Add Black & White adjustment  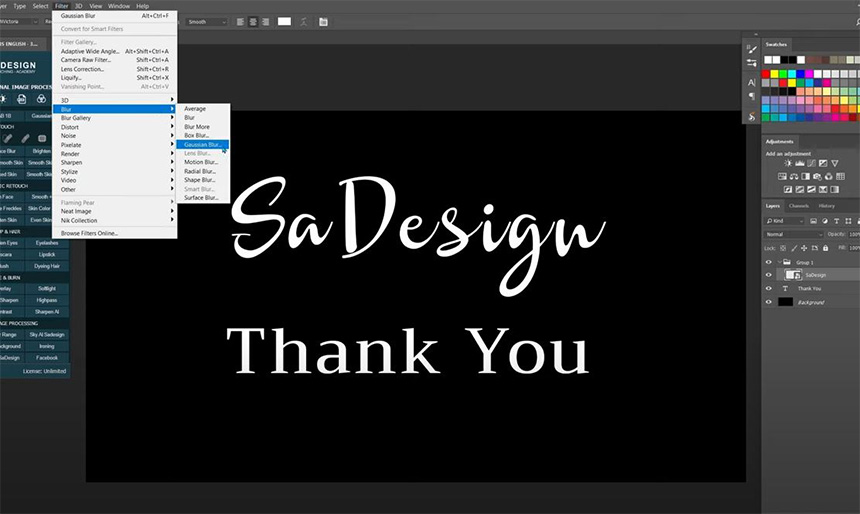click(x=805, y=177)
